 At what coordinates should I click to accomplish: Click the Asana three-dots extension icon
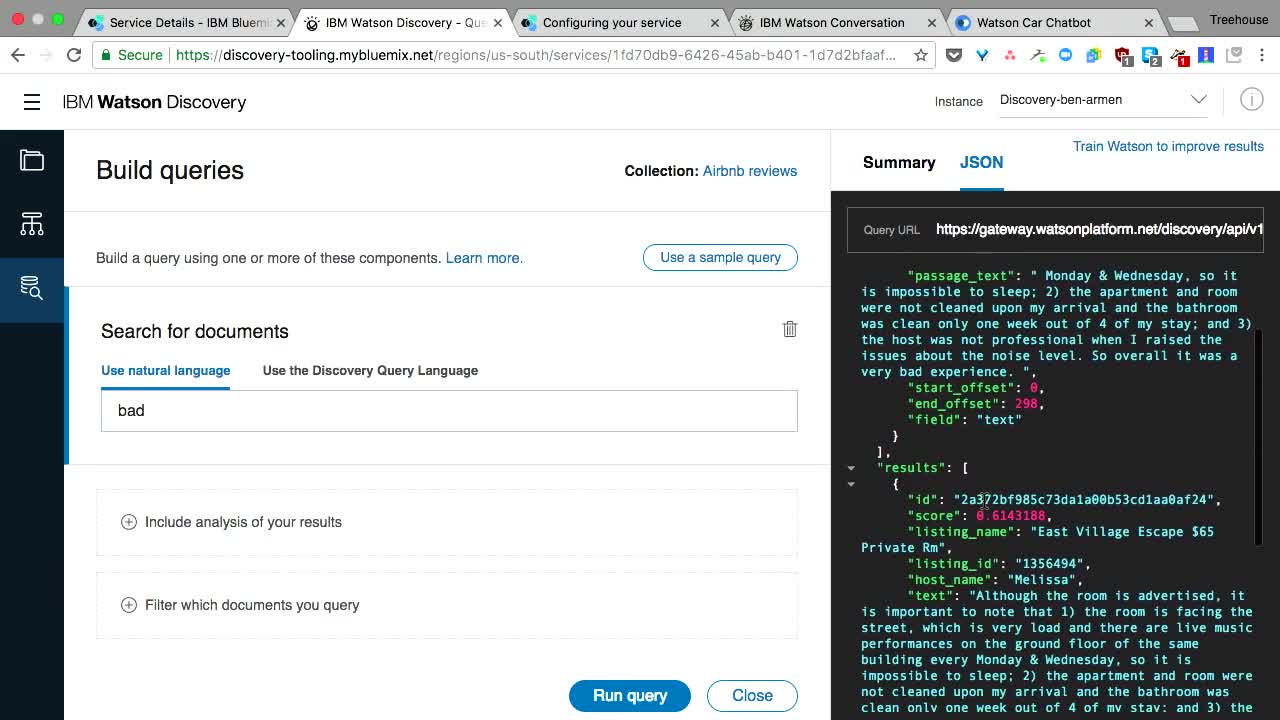1010,55
